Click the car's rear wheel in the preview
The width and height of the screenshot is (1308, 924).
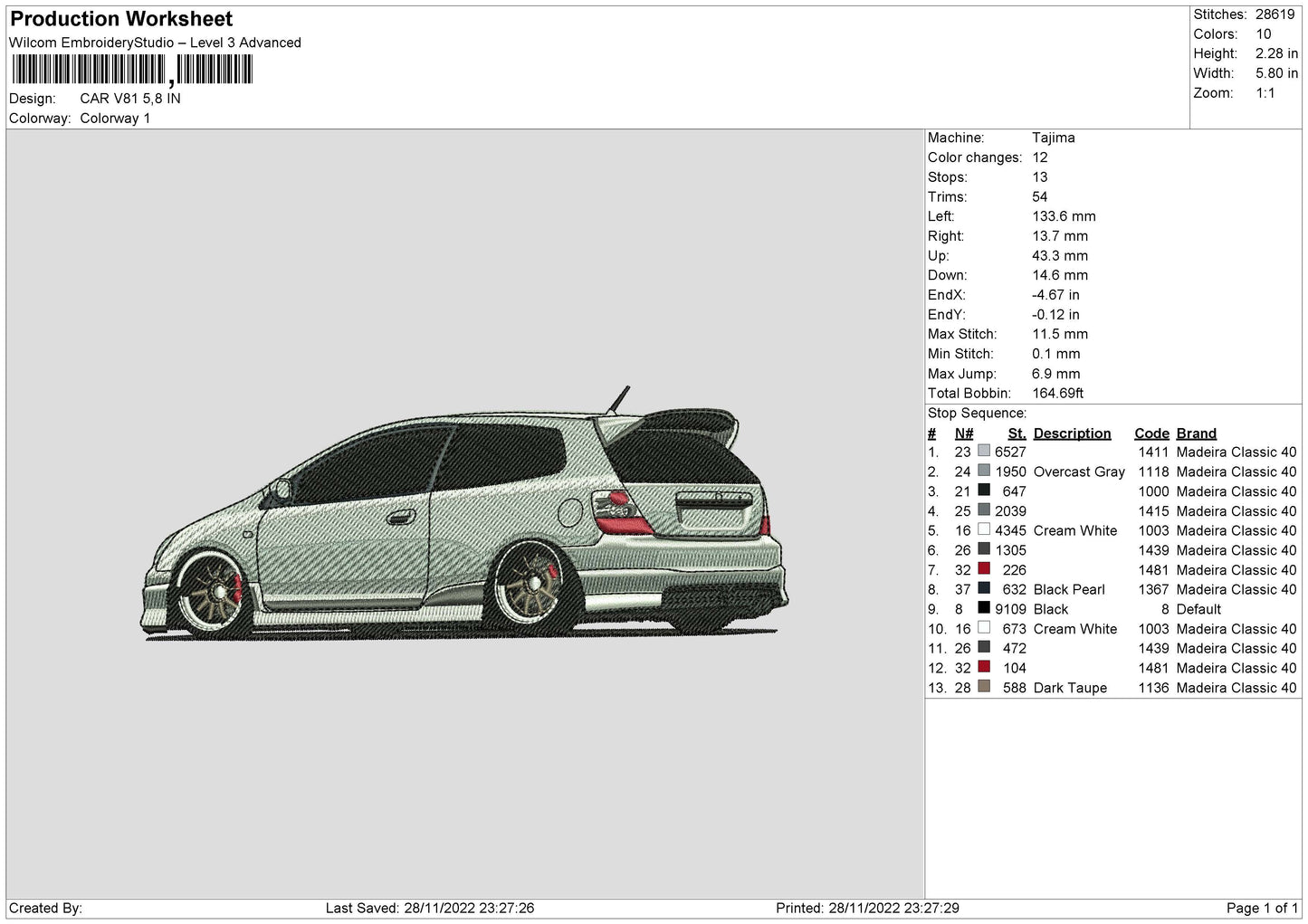(527, 581)
